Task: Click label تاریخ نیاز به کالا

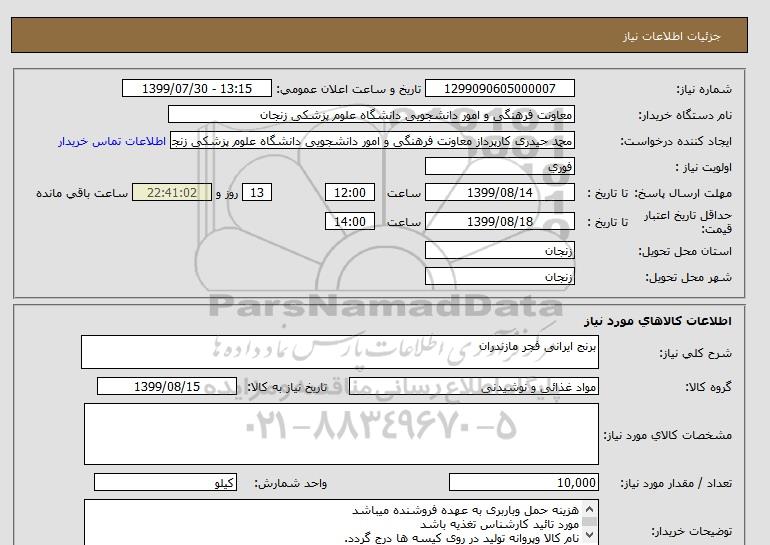Action: (x=287, y=387)
